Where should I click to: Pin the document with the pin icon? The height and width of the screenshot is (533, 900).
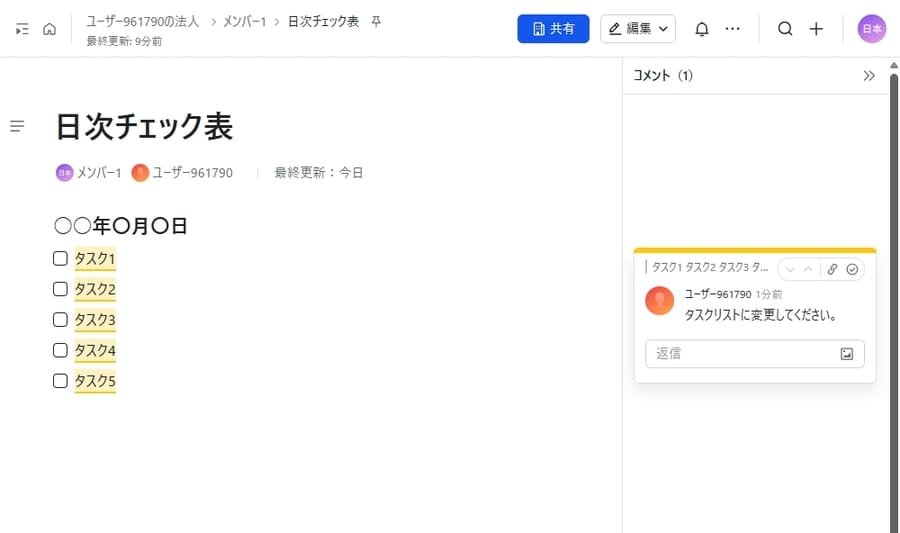pos(376,21)
